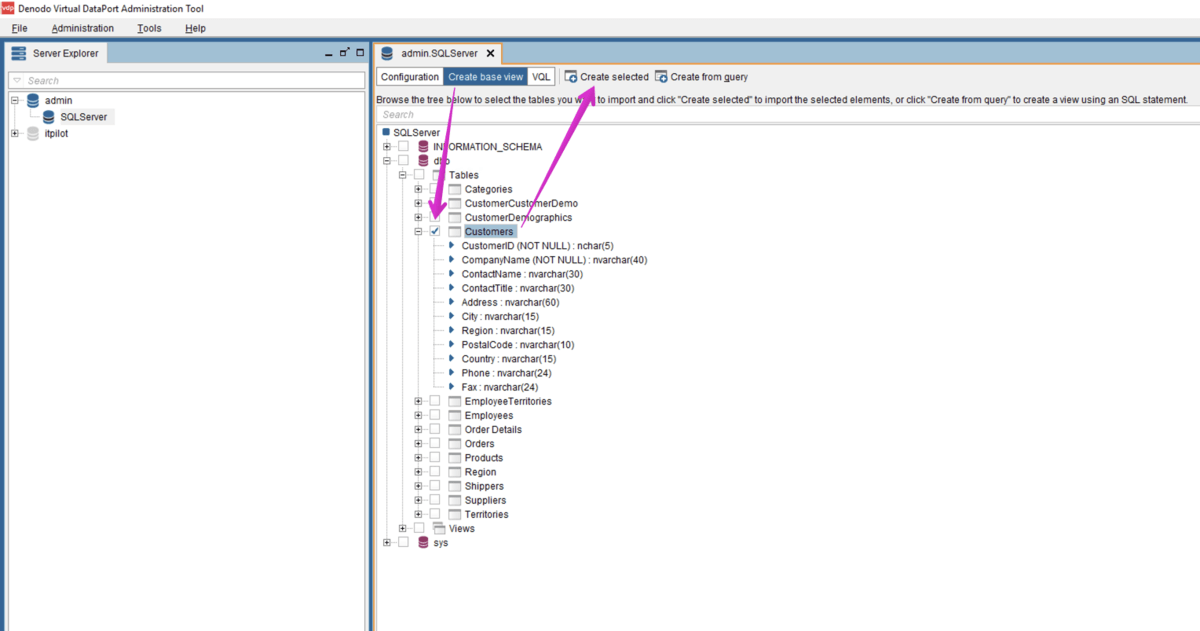Click the Create selected icon
1200x631 pixels.
[571, 77]
